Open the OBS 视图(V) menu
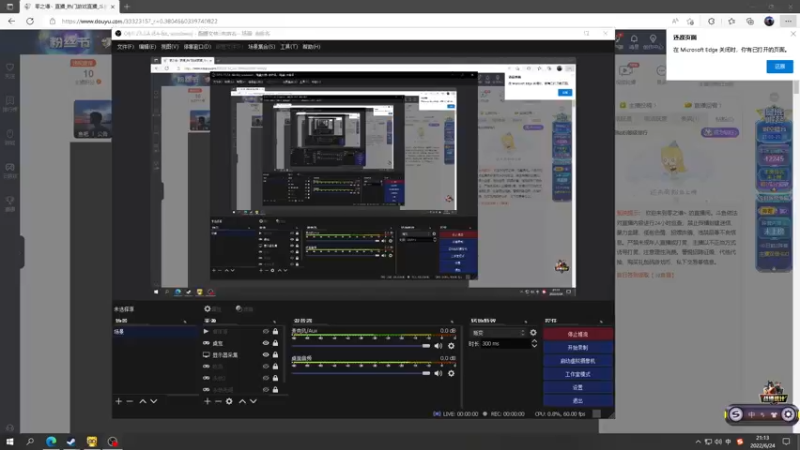 pos(169,46)
